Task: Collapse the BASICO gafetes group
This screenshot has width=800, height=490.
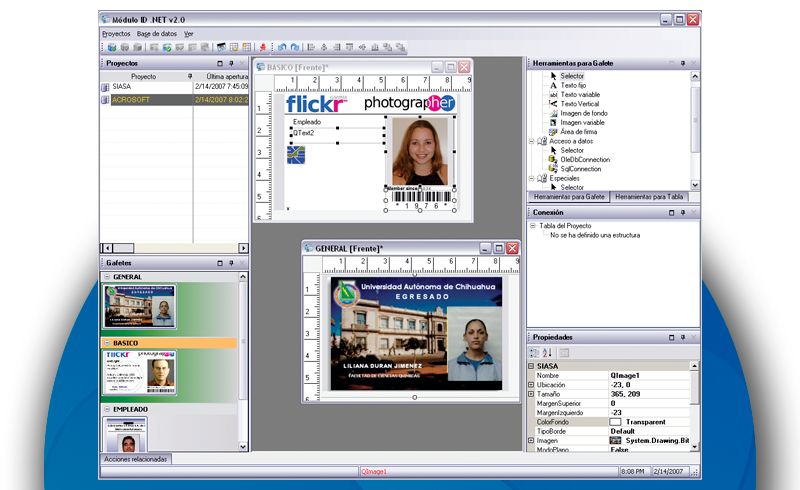Action: pos(107,343)
